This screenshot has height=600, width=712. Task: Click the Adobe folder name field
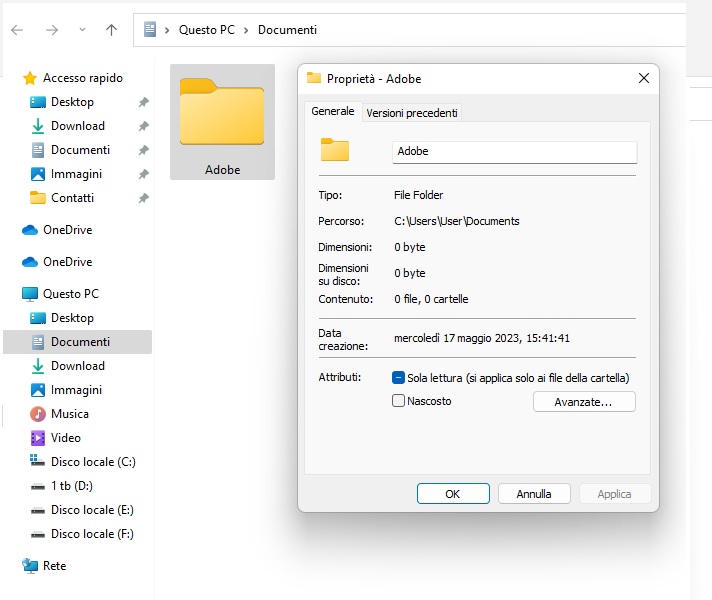(514, 152)
